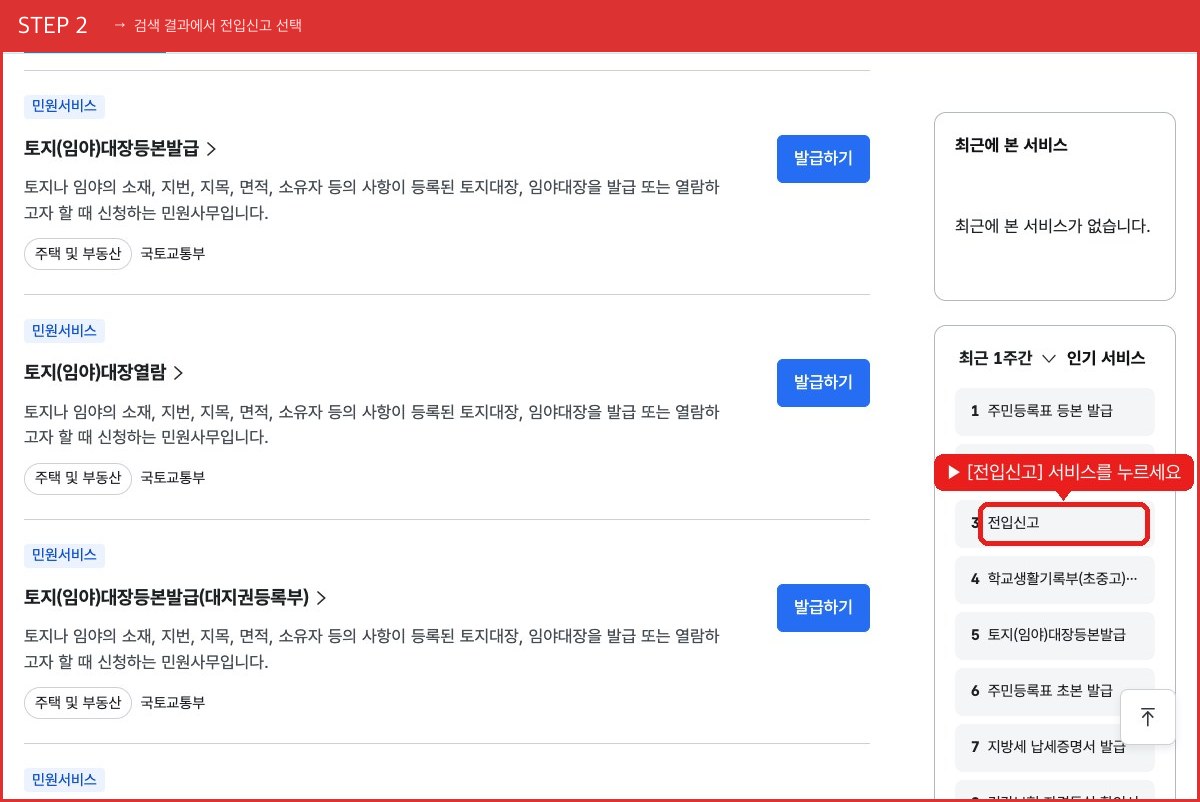Click 국토교통부 label under 대지권등록부 result
The width and height of the screenshot is (1200, 802).
point(173,703)
